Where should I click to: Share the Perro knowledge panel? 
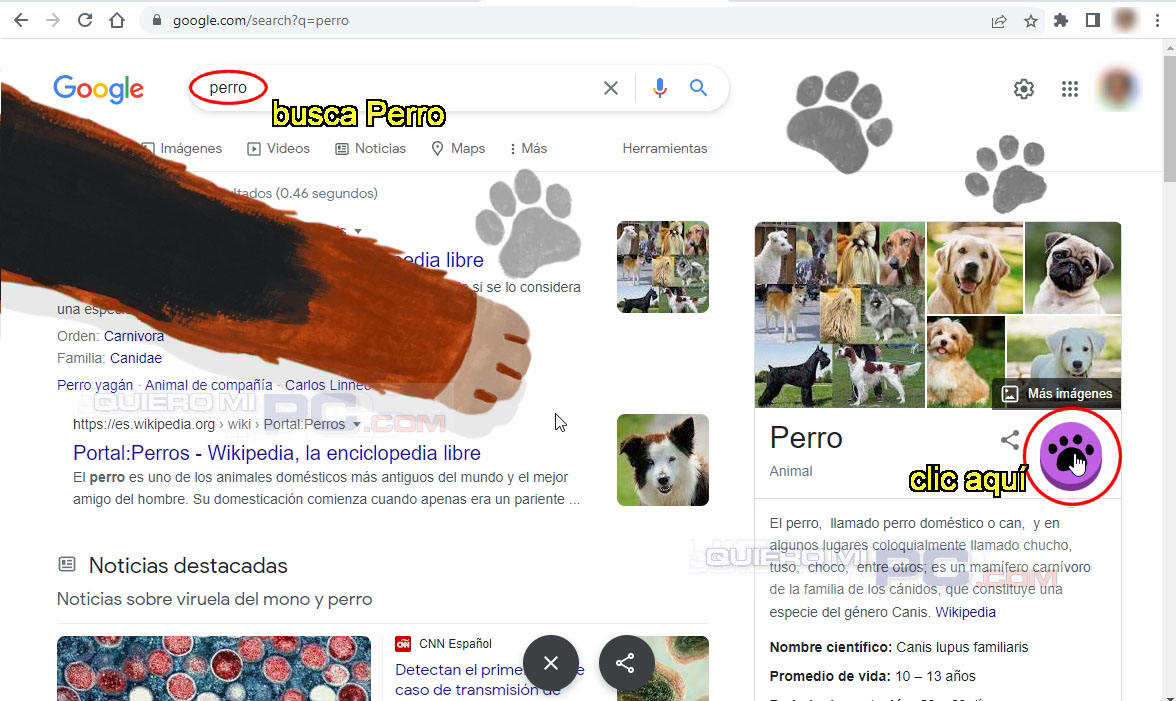(x=1010, y=440)
